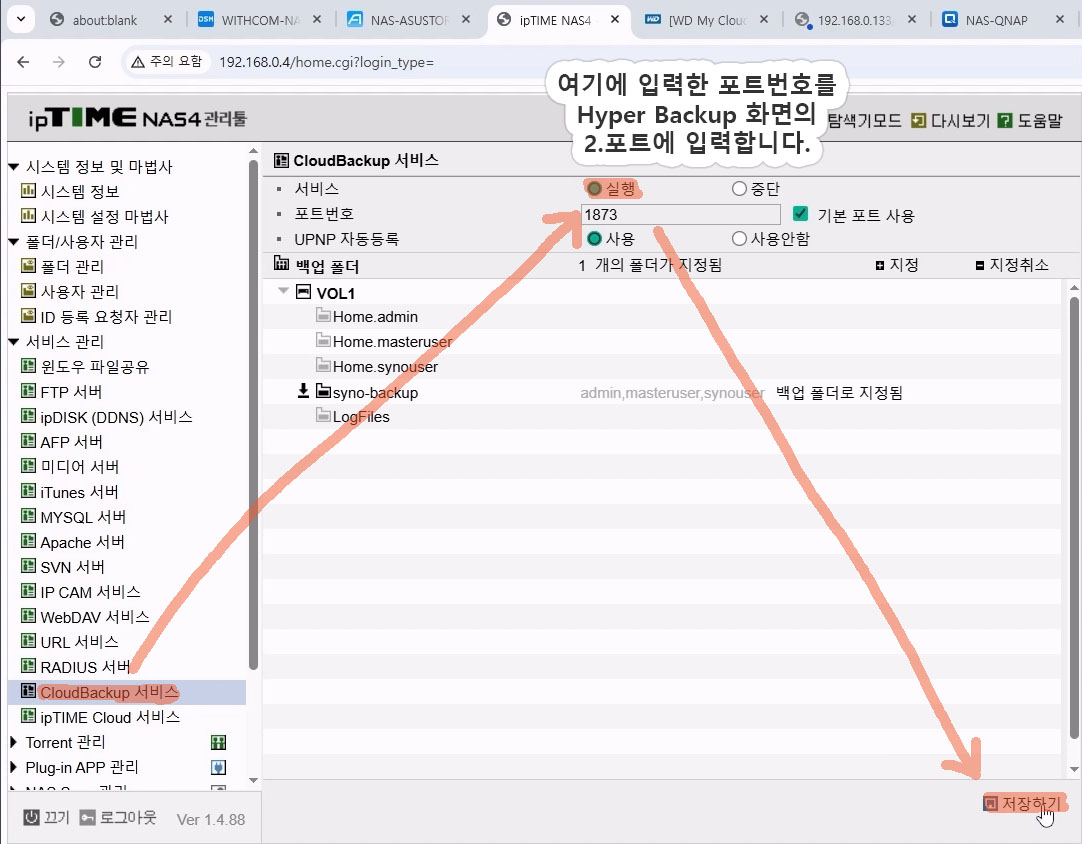Click the 로그아웃 logout icon
Screen dimensions: 1082x844
(88, 817)
